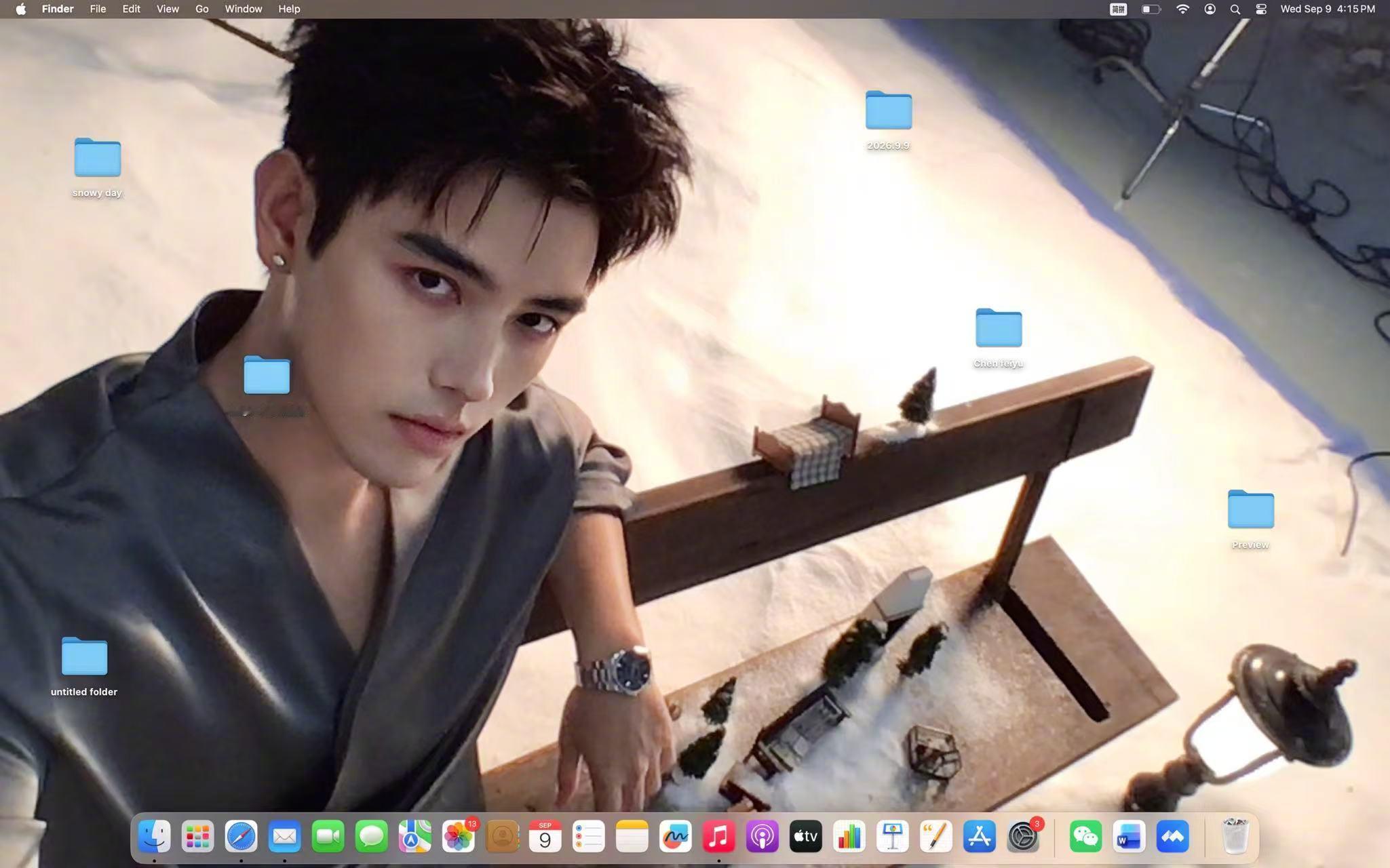
Task: Open Safari from the Dock
Action: pos(241,836)
